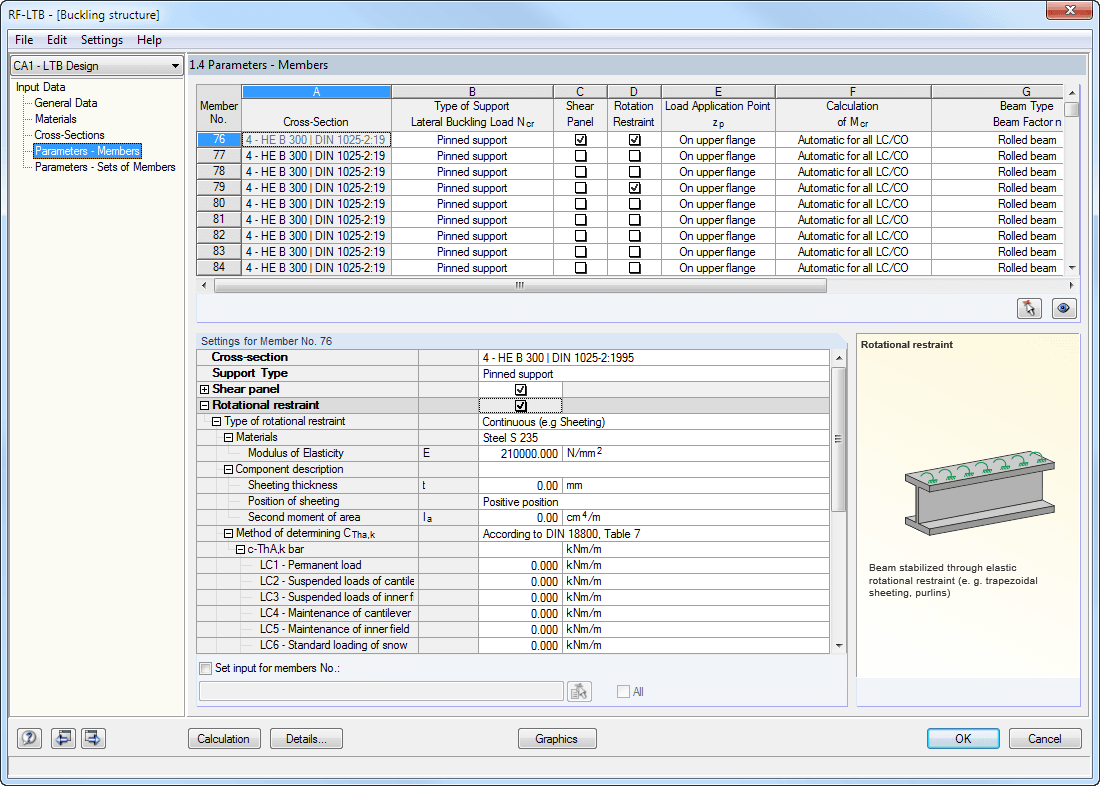
Task: Go to previous input window arrow icon
Action: 64,738
